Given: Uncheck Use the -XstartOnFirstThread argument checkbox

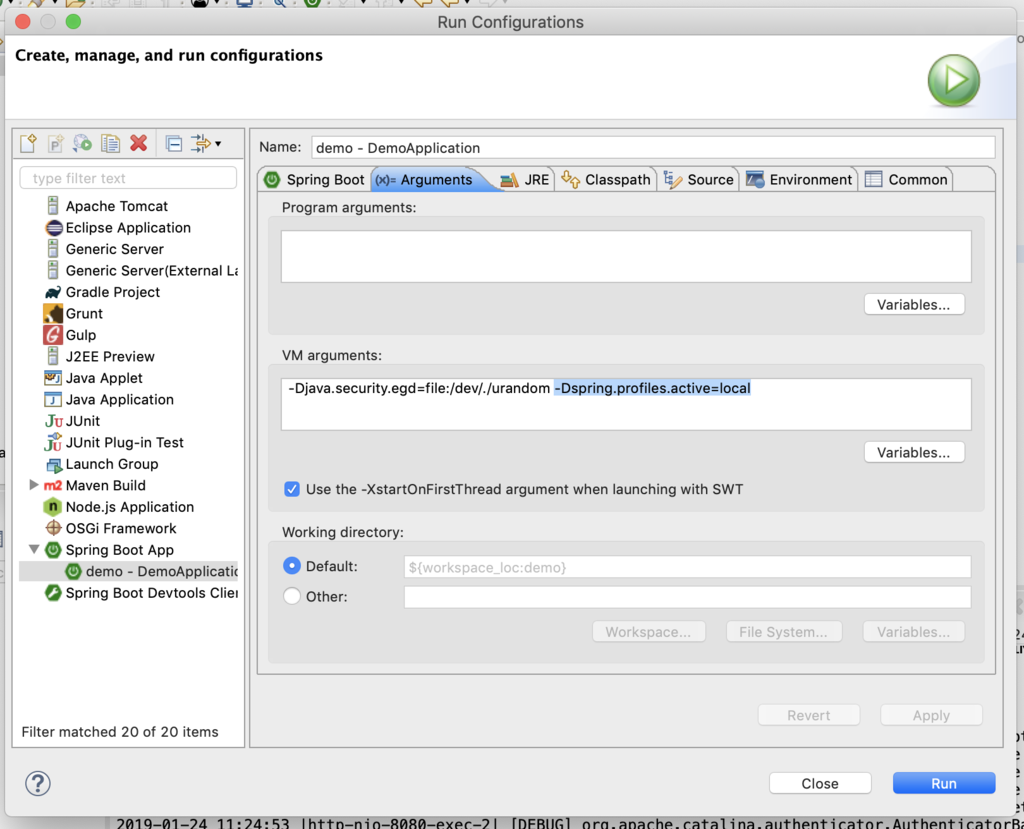Looking at the screenshot, I should [292, 489].
